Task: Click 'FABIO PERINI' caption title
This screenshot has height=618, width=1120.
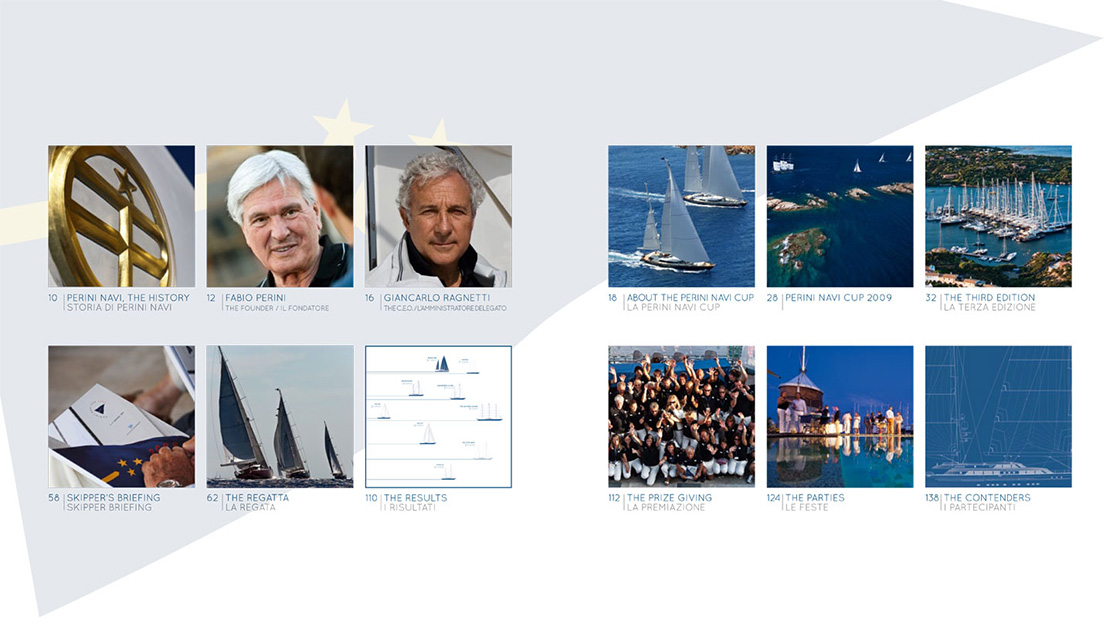Action: click(256, 297)
